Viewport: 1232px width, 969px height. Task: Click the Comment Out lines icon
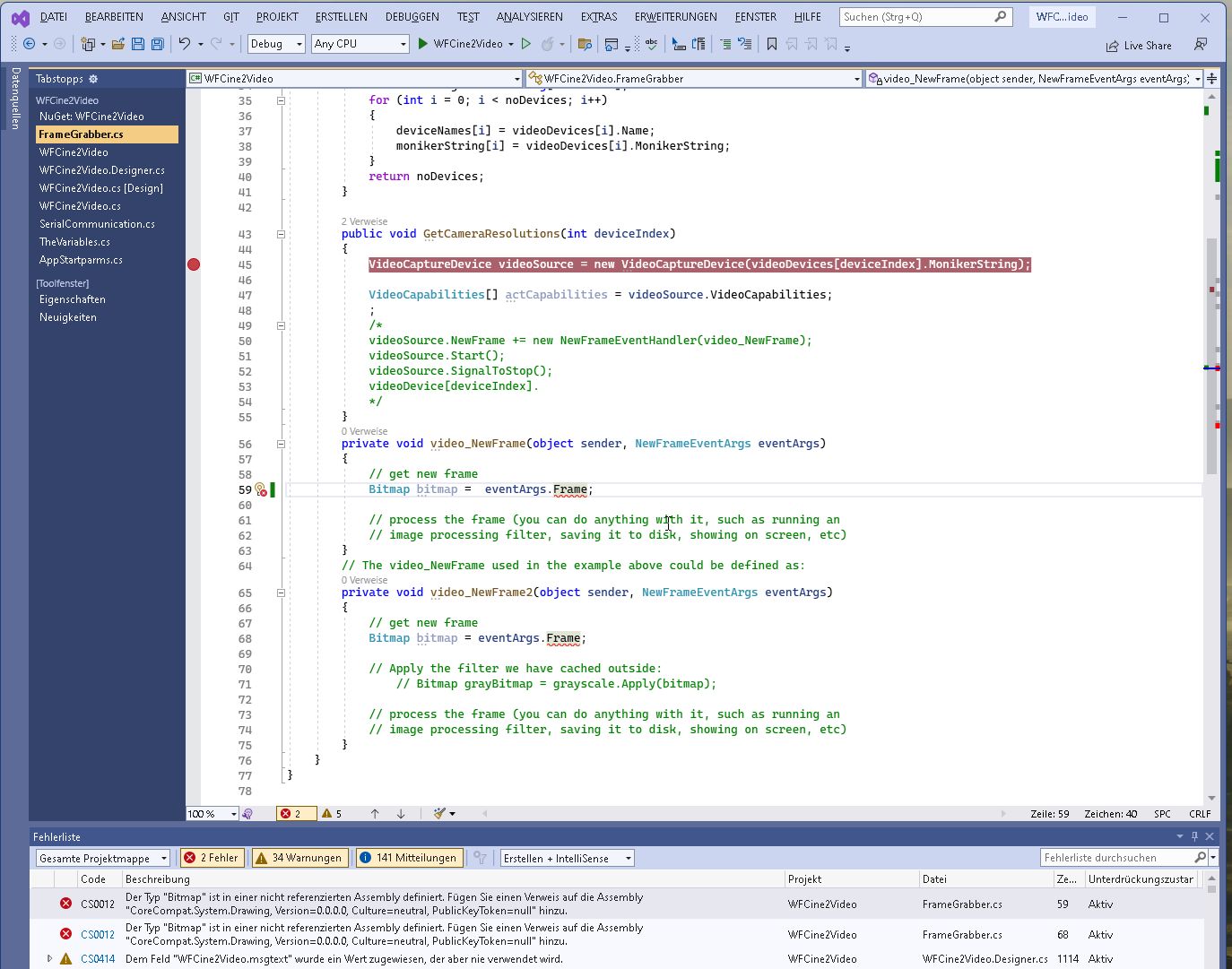point(726,43)
